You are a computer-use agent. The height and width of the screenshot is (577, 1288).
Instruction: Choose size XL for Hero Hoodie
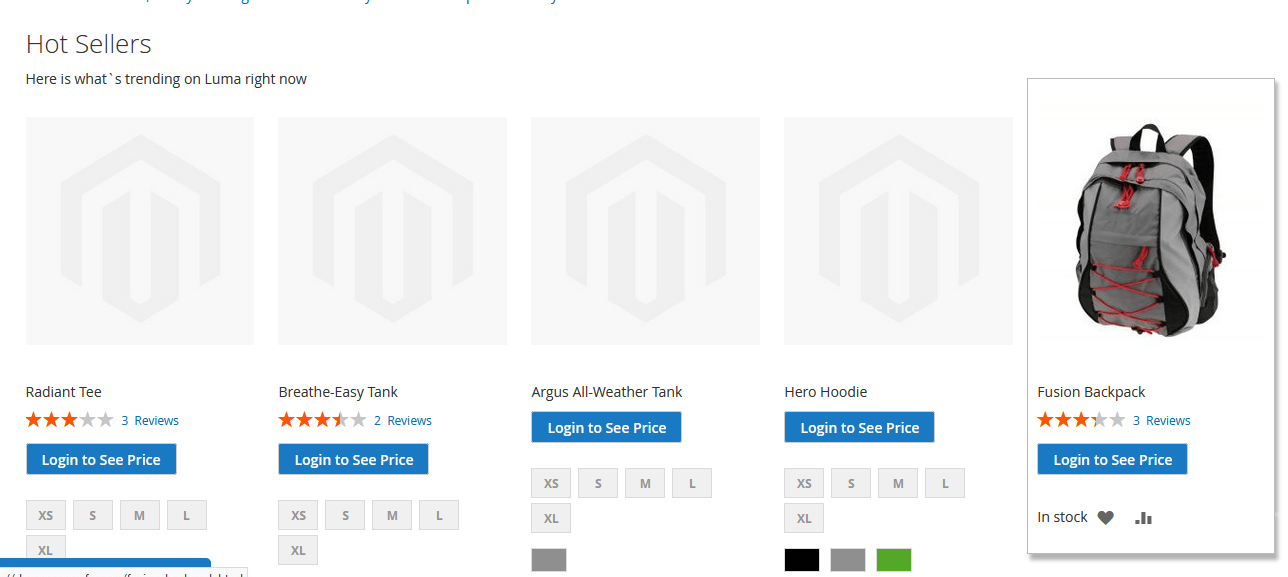(x=804, y=517)
